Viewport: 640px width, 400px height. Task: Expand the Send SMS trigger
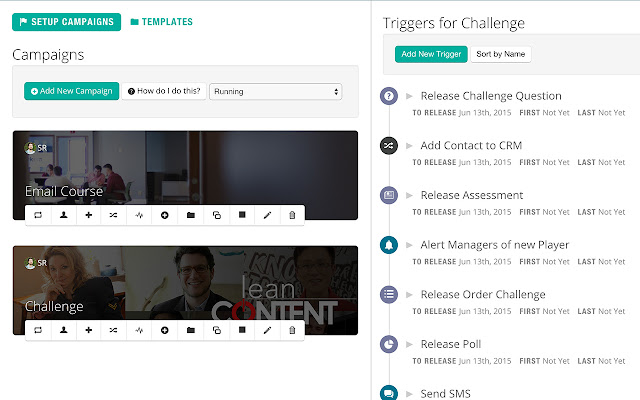tap(409, 394)
